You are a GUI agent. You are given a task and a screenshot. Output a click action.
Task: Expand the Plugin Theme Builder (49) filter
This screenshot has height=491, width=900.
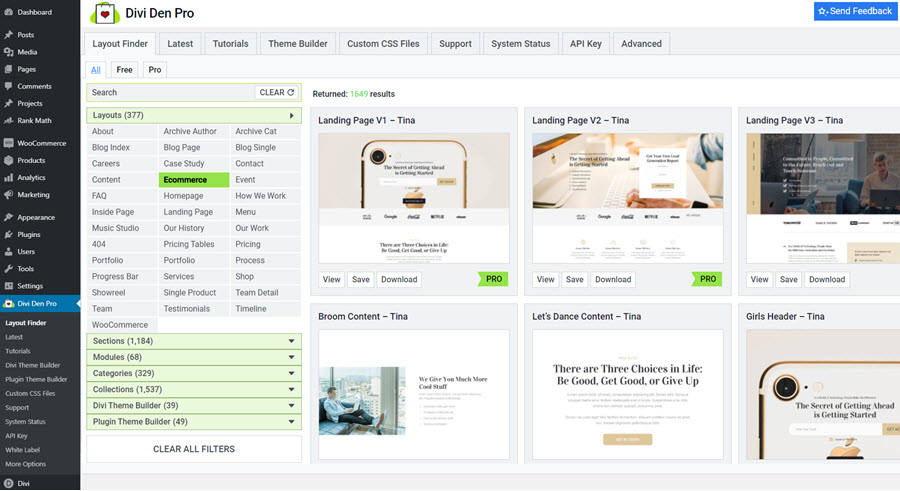(x=194, y=422)
